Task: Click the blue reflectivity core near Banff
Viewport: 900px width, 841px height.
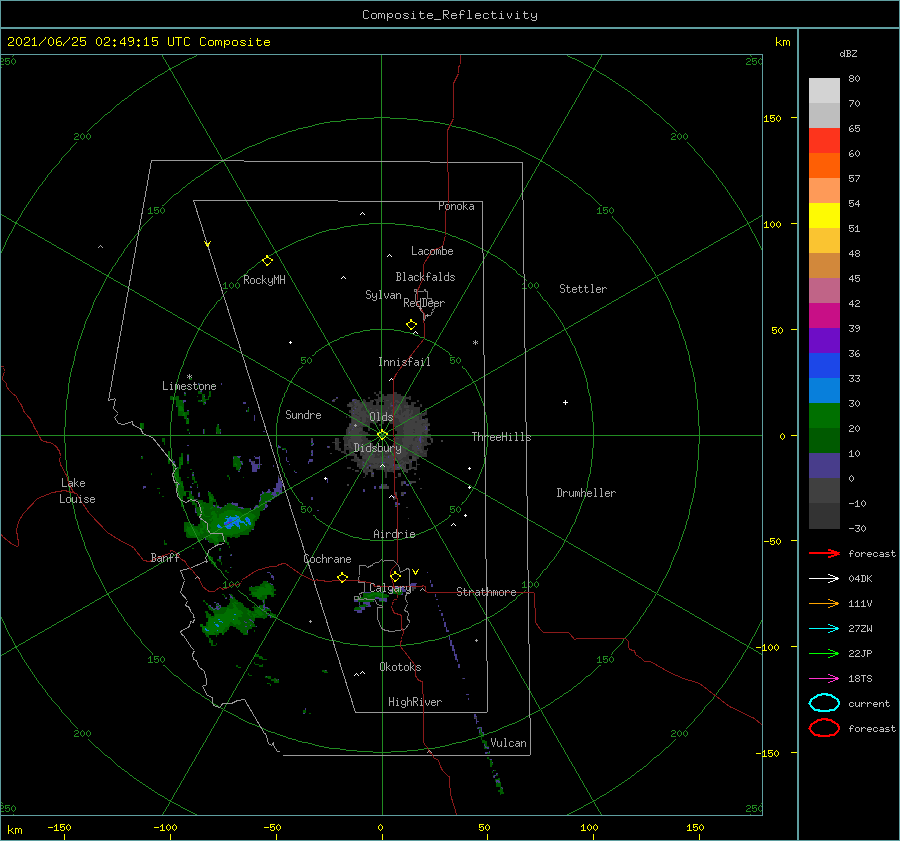Action: click(235, 522)
